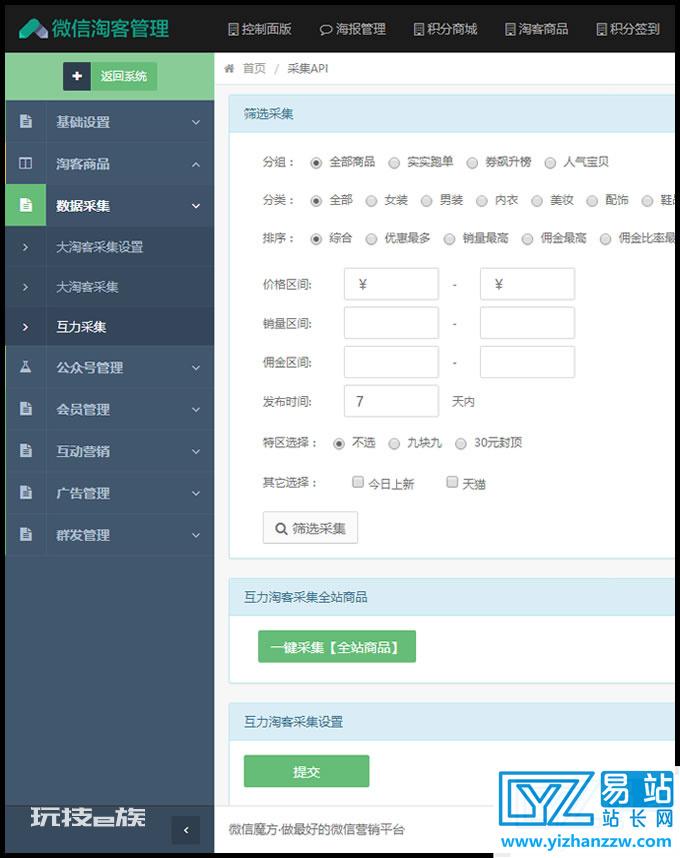The height and width of the screenshot is (858, 680).
Task: Select 销量最高 sort radio button
Action: point(450,239)
